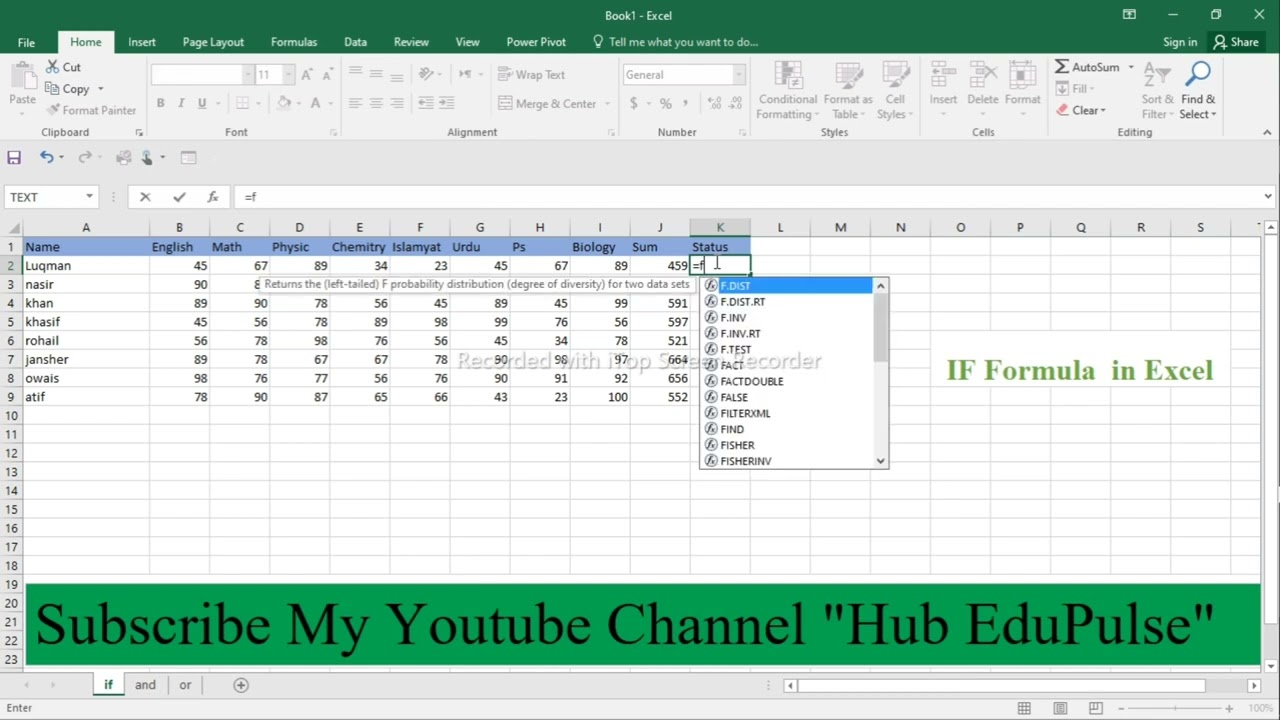Open the 'and' worksheet tab

point(145,685)
